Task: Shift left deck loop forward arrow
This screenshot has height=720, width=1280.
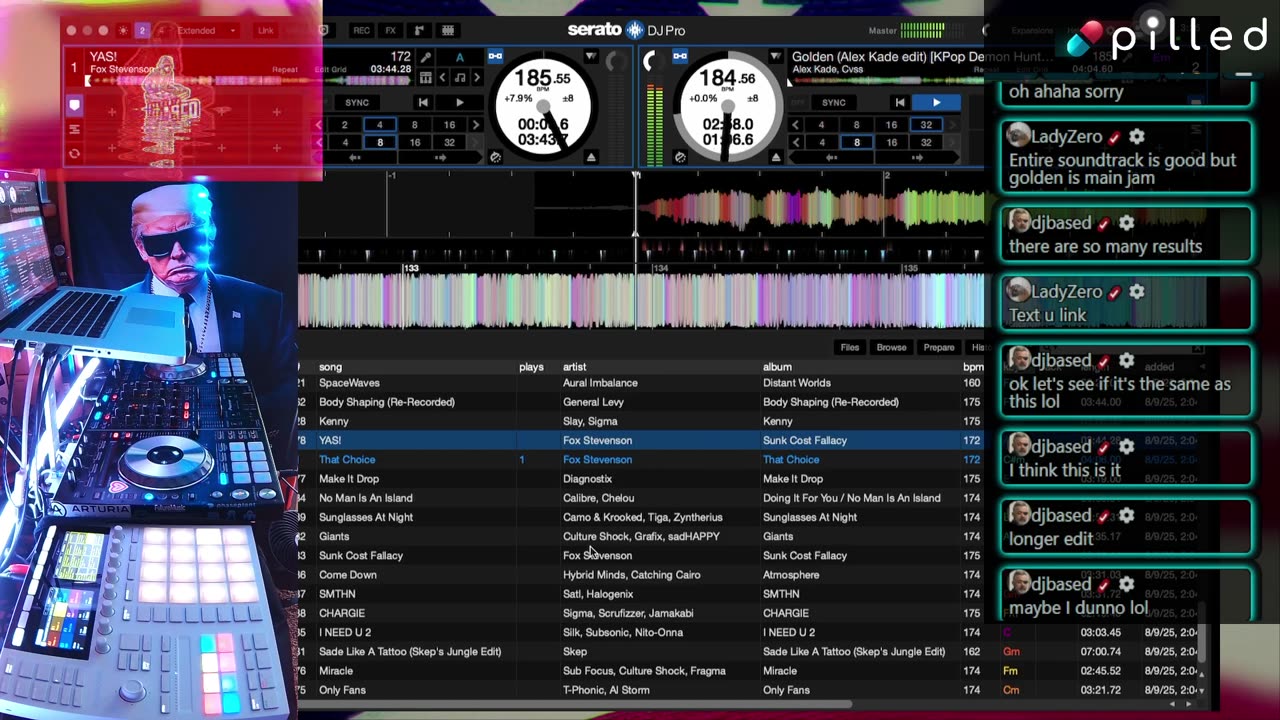Action: 441,158
